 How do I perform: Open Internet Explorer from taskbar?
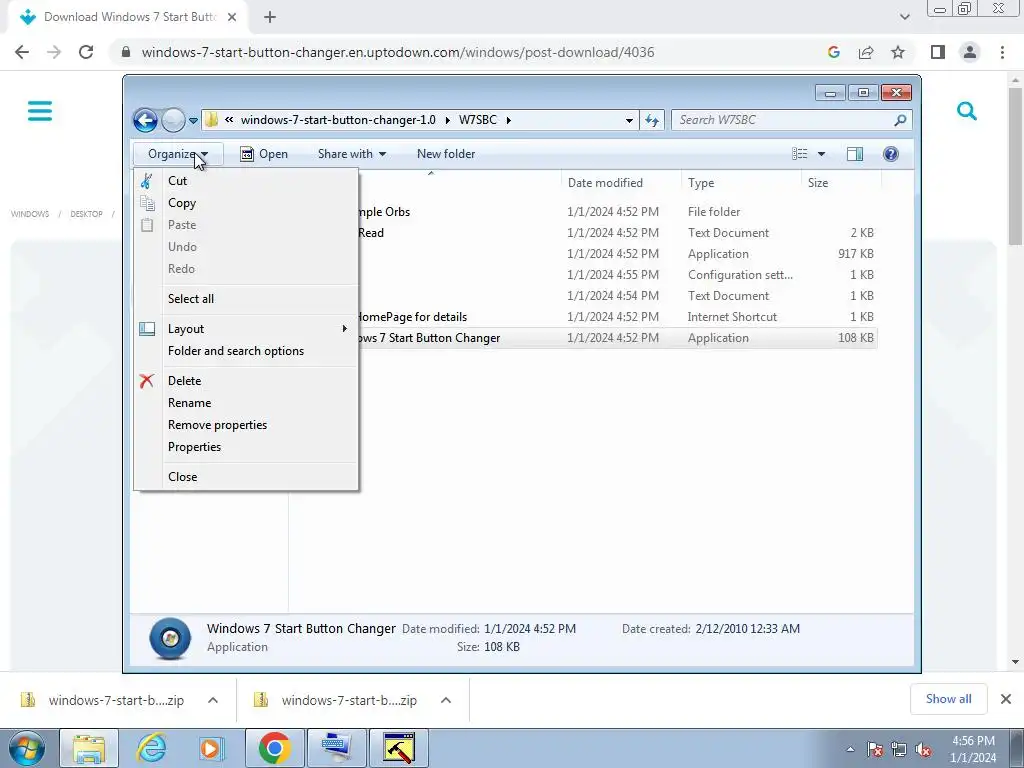pyautogui.click(x=151, y=748)
